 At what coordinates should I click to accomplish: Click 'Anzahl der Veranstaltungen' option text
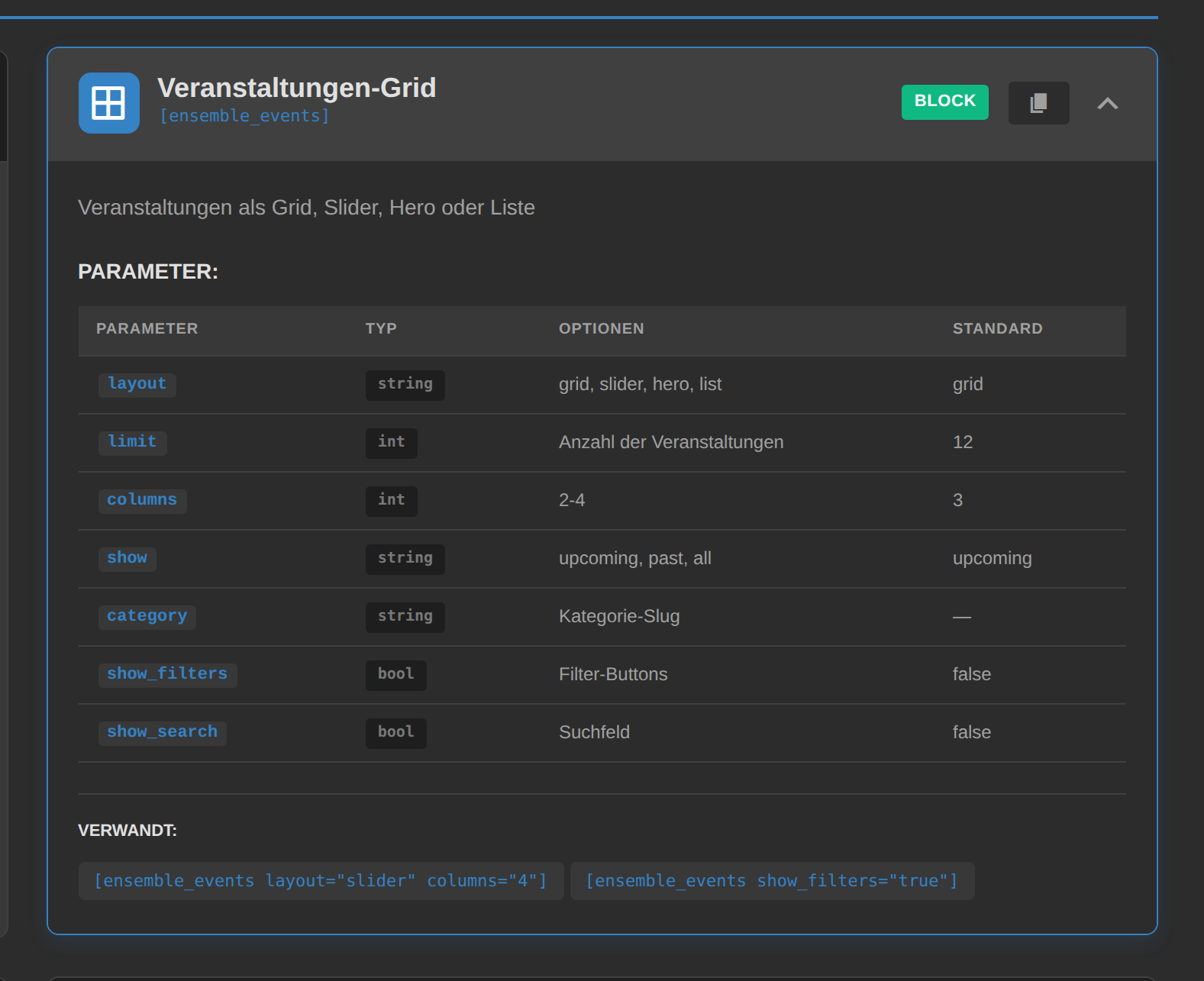671,442
